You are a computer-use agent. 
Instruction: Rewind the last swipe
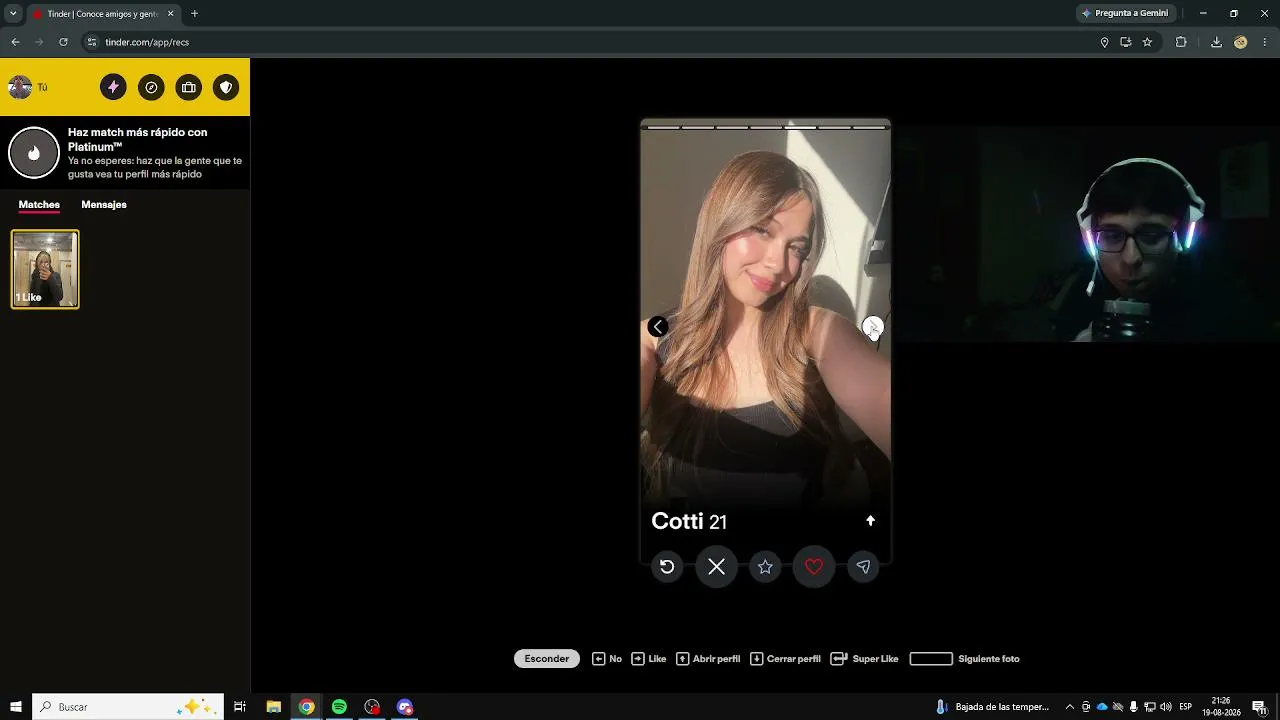click(x=667, y=567)
